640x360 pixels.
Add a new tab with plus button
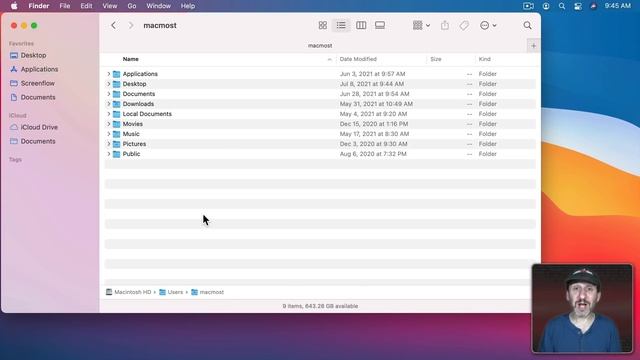coord(533,46)
